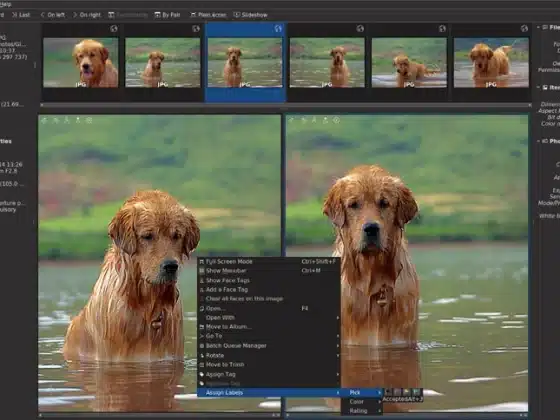Open the Rating submenu entry

361,411
